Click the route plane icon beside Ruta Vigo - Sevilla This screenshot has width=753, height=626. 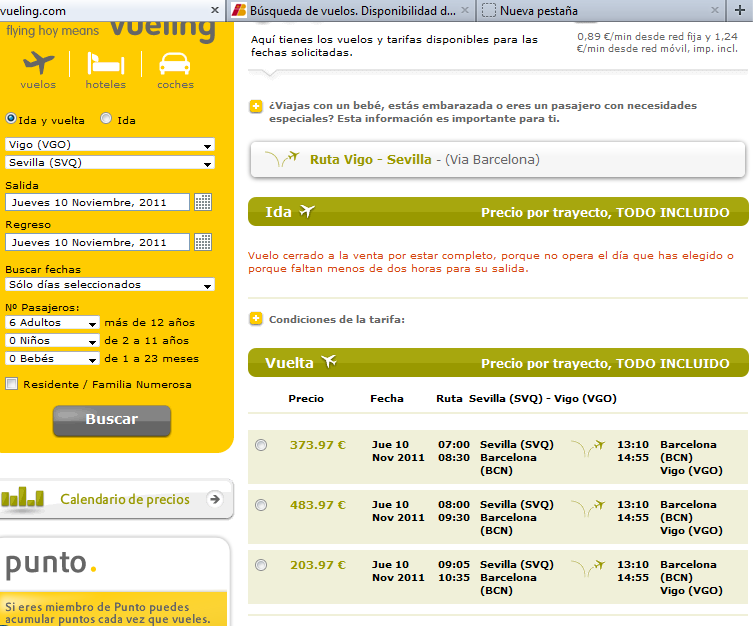click(x=282, y=158)
